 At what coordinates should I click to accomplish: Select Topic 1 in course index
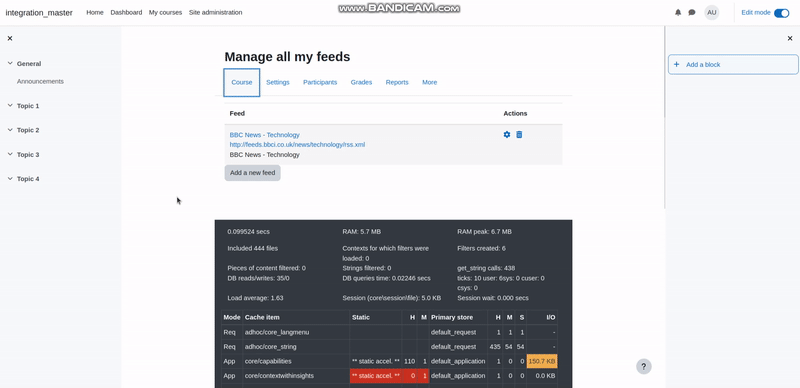click(x=28, y=106)
